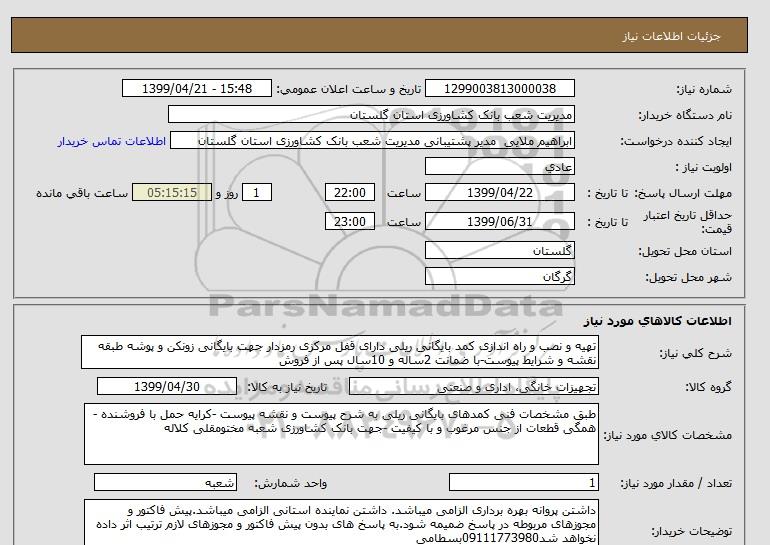Click the delivery city field گرگان
This screenshot has height=545, width=770.
(499, 276)
